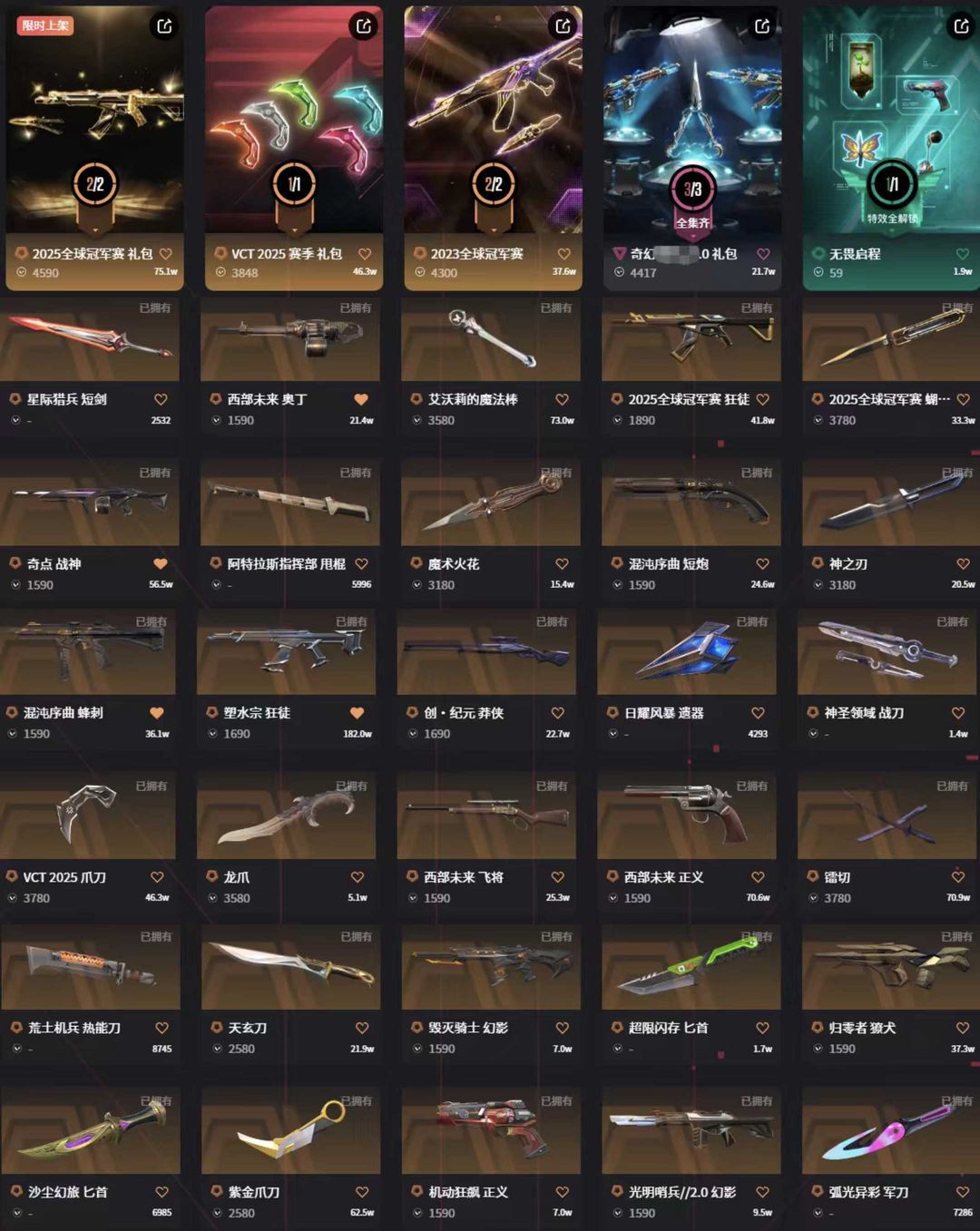Select the 超限闪存 匕首 green knife thumbnail
Image resolution: width=980 pixels, height=1231 pixels.
[691, 967]
